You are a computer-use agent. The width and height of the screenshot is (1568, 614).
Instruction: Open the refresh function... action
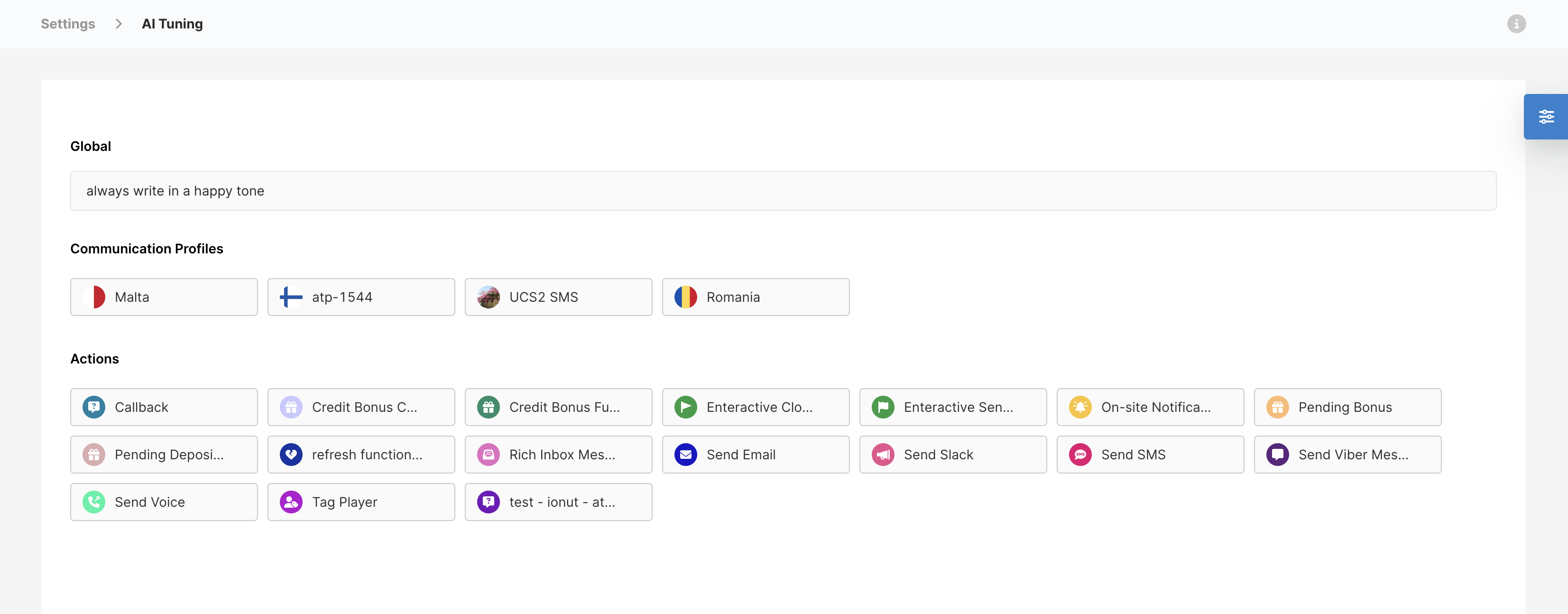point(361,455)
